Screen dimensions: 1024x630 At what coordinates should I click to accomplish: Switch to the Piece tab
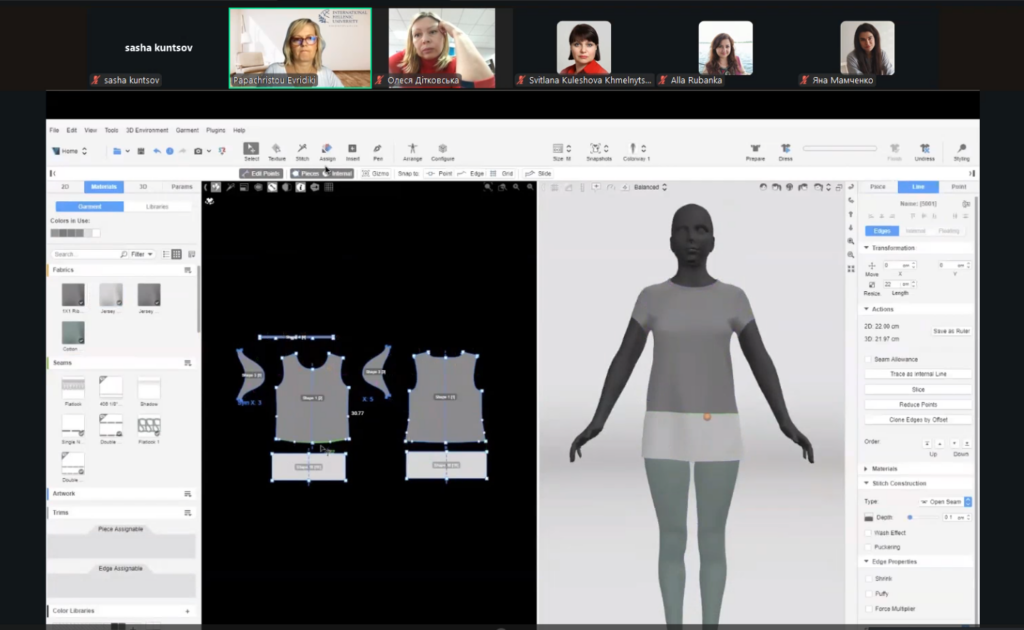[x=877, y=187]
